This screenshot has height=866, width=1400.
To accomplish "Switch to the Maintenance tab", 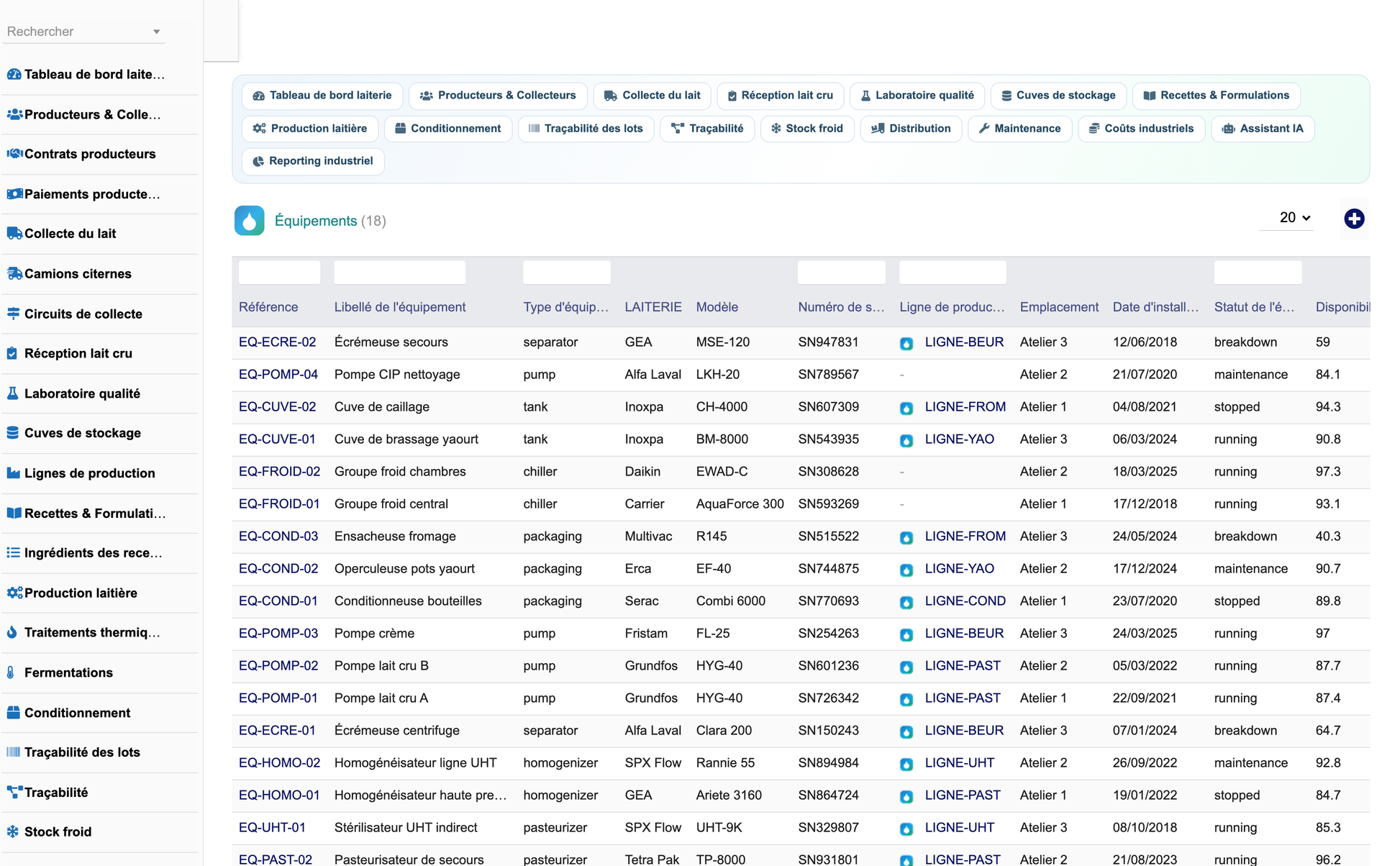I will [1019, 129].
